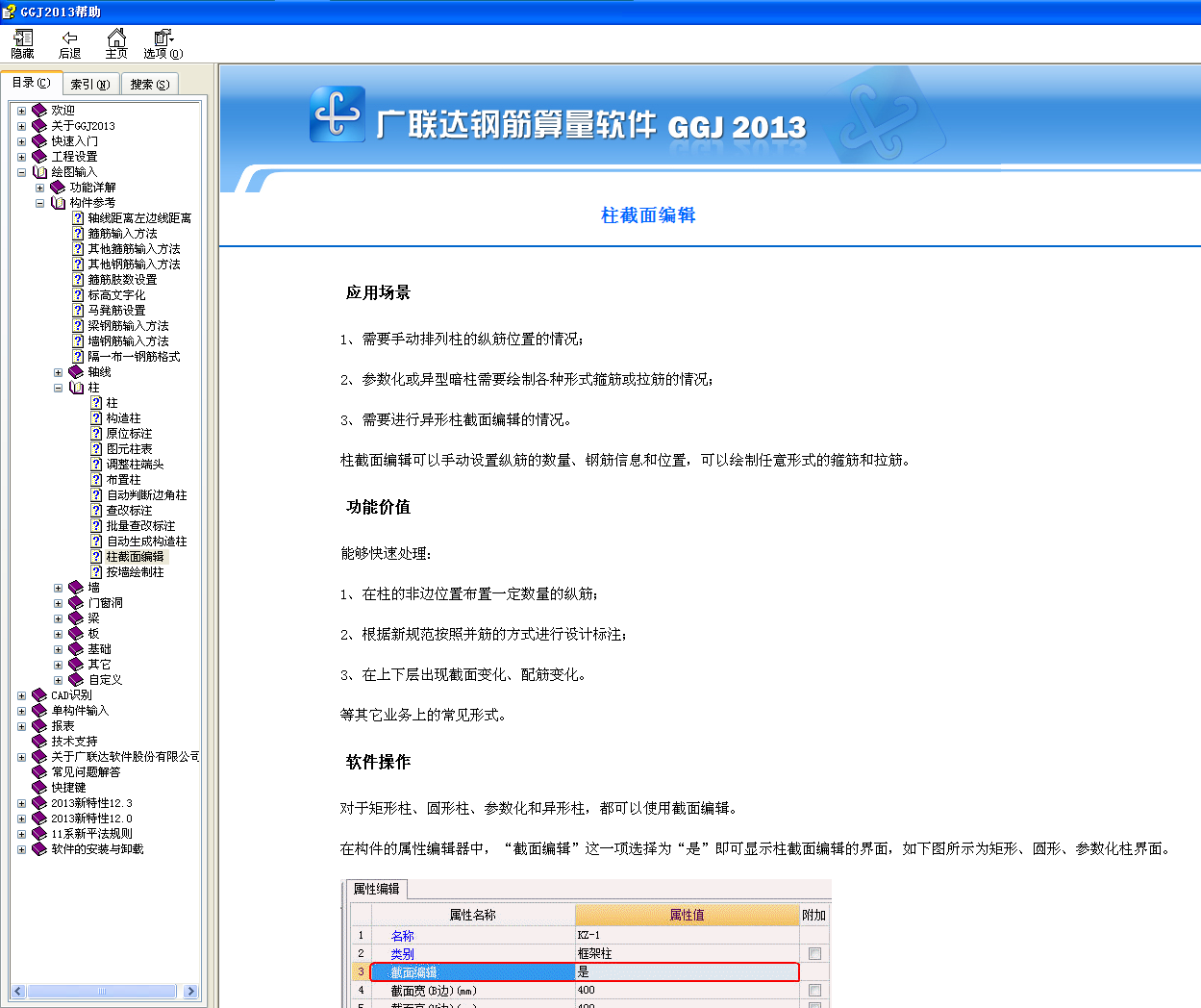
Task: Open the 调整柱端头 topic
Action: [135, 465]
